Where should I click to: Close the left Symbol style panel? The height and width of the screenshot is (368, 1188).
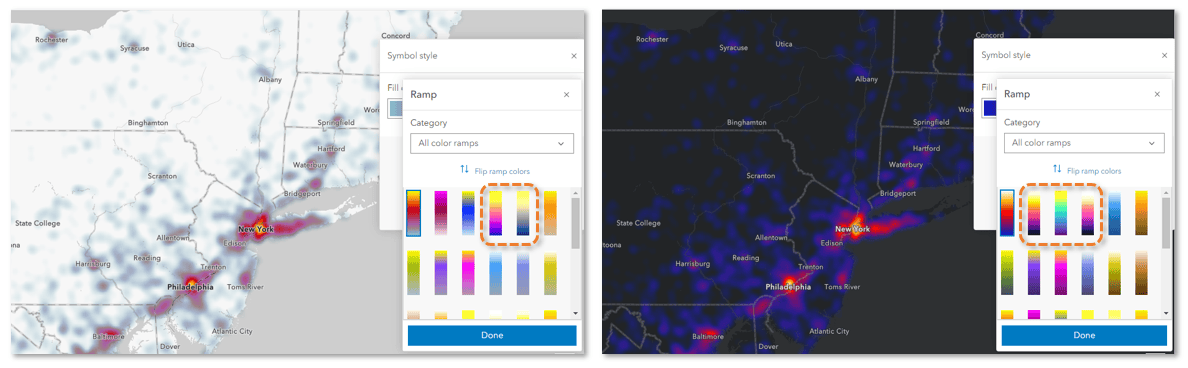(x=574, y=55)
